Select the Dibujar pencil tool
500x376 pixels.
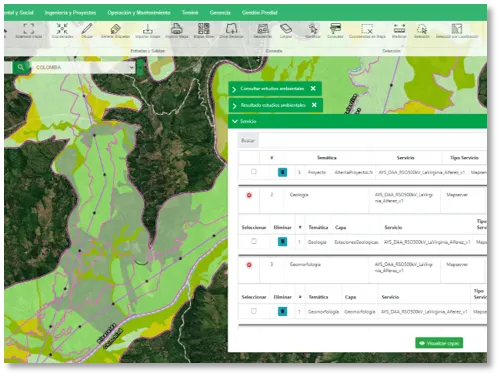87,28
